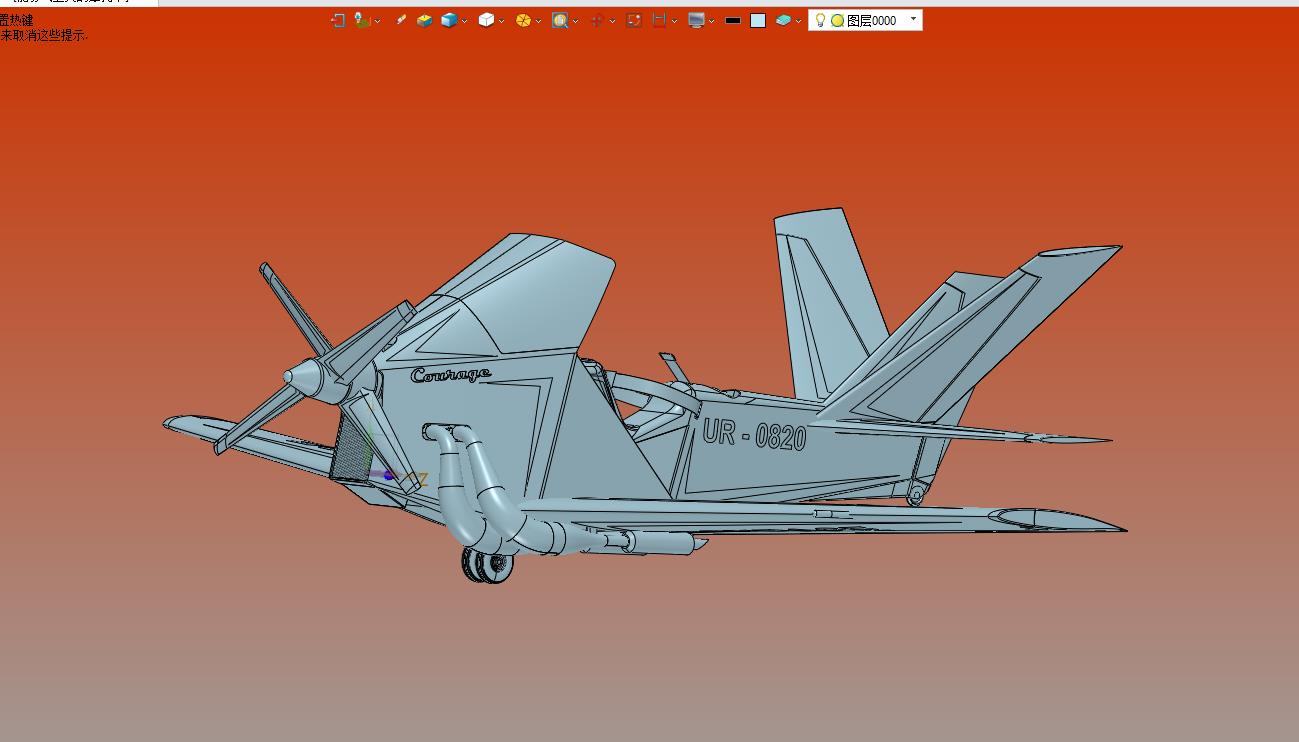Select the small brush toolbar icon
Viewport: 1299px width, 742px height.
tap(401, 19)
